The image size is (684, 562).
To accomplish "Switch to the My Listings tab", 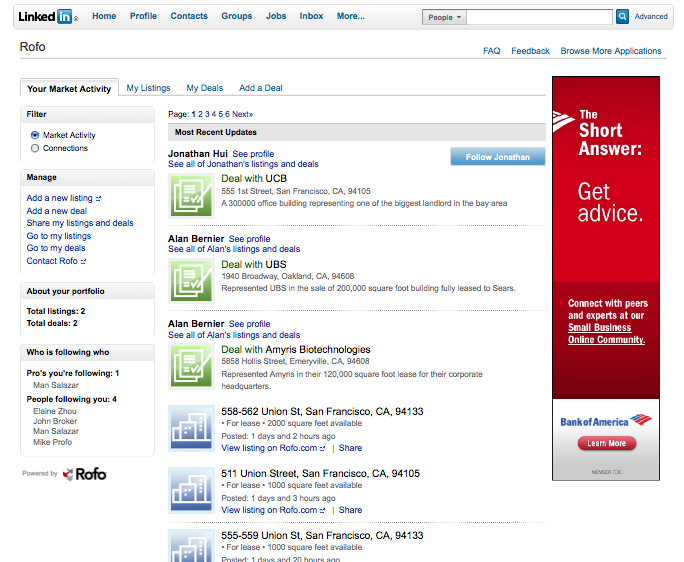I will point(148,88).
